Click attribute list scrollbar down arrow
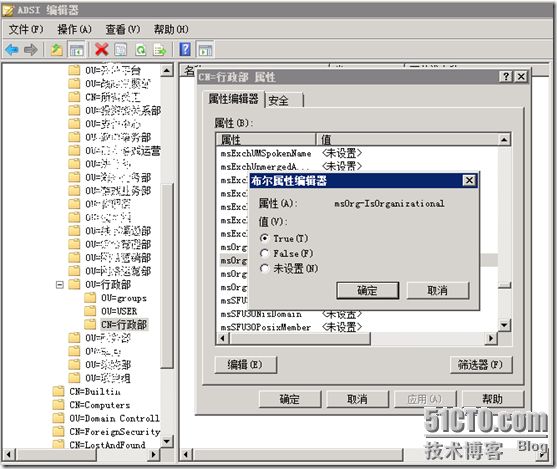 click(504, 324)
